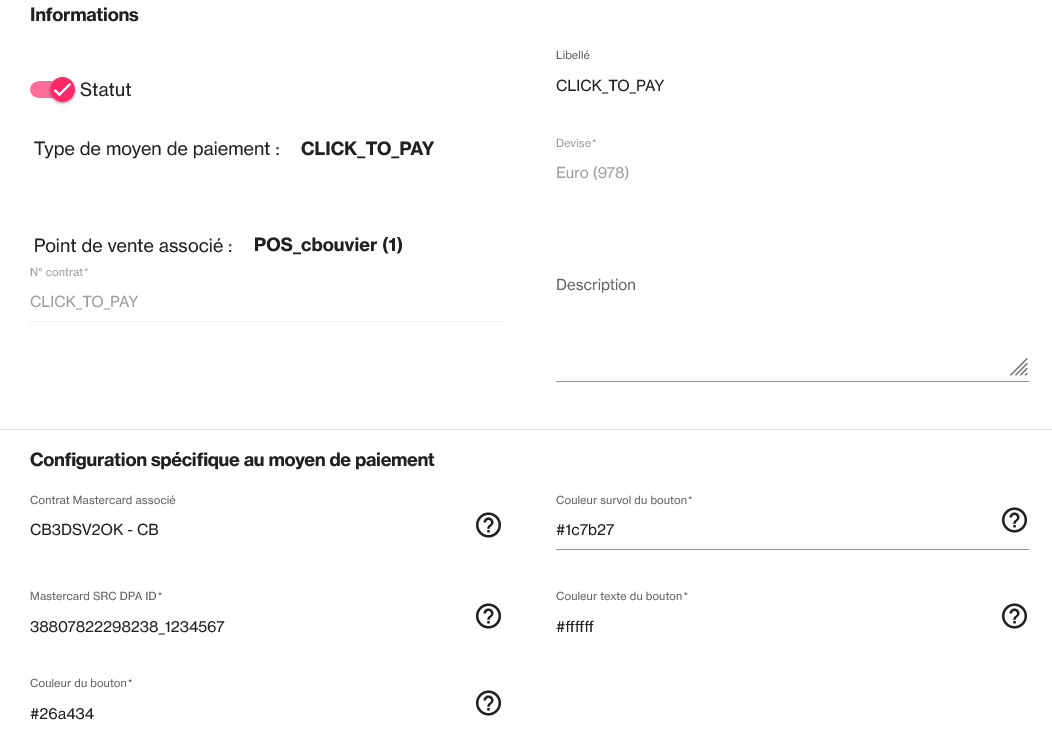The height and width of the screenshot is (743, 1052).
Task: Click help icon for Couleur texte du bouton
Action: pos(1014,616)
